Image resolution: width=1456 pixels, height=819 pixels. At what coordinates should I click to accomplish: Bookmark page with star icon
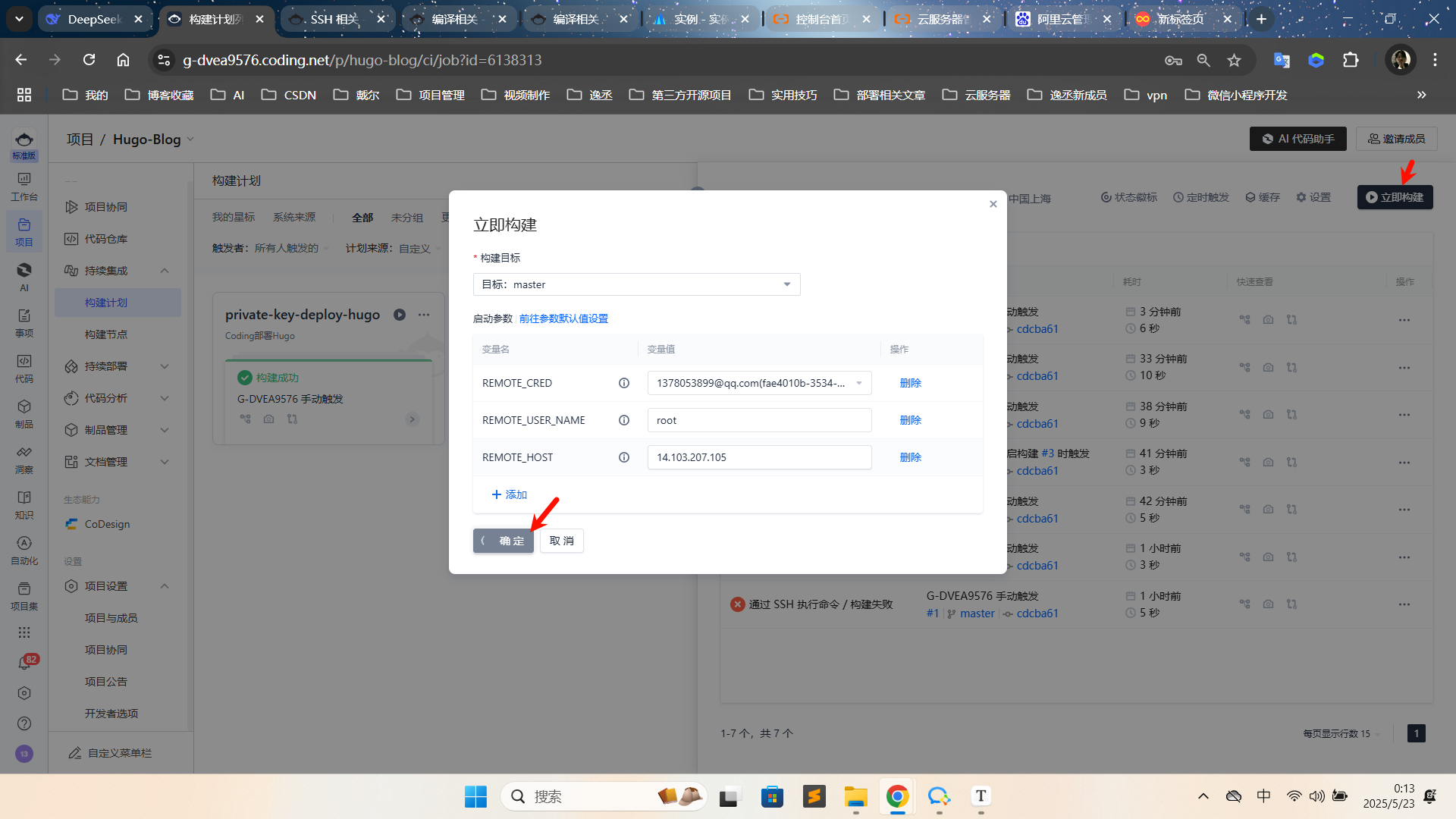[1235, 60]
